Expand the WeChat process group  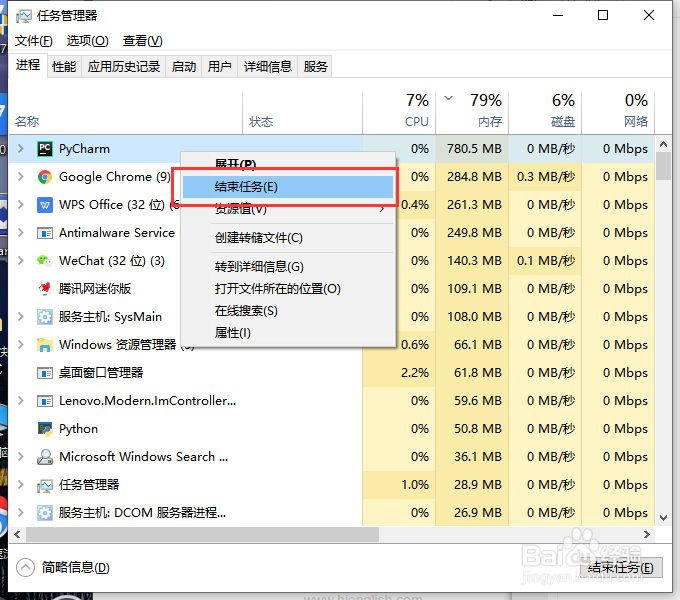tap(20, 261)
